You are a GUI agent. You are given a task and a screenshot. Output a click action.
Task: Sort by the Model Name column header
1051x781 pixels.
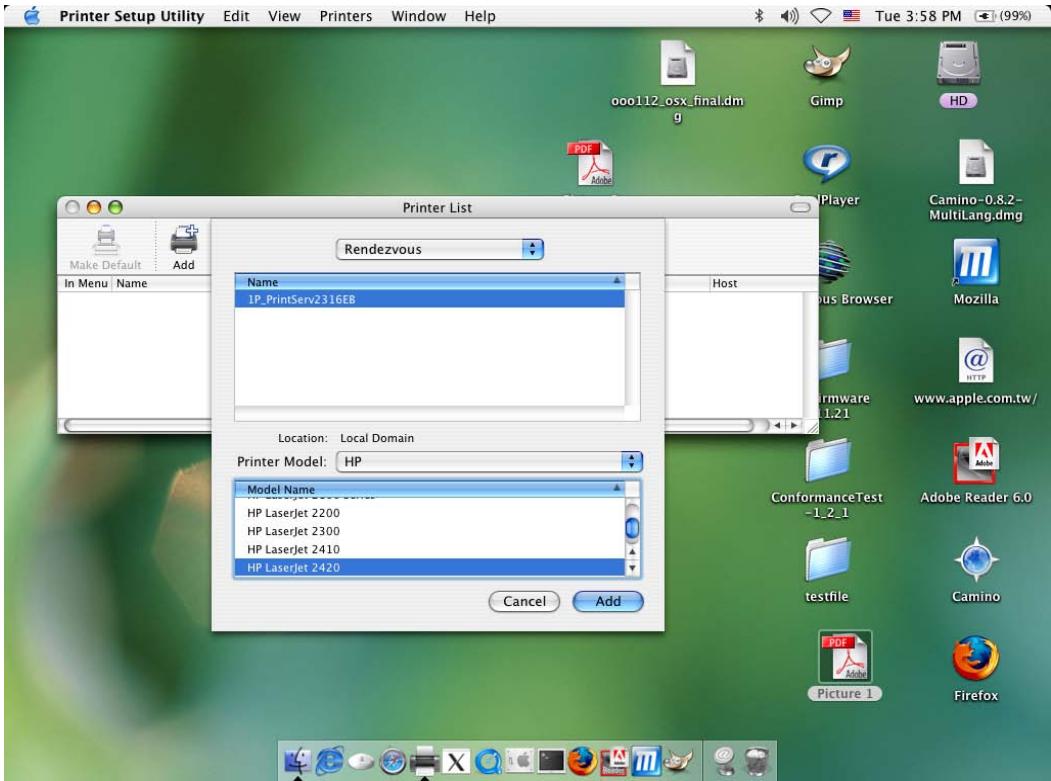coord(430,489)
